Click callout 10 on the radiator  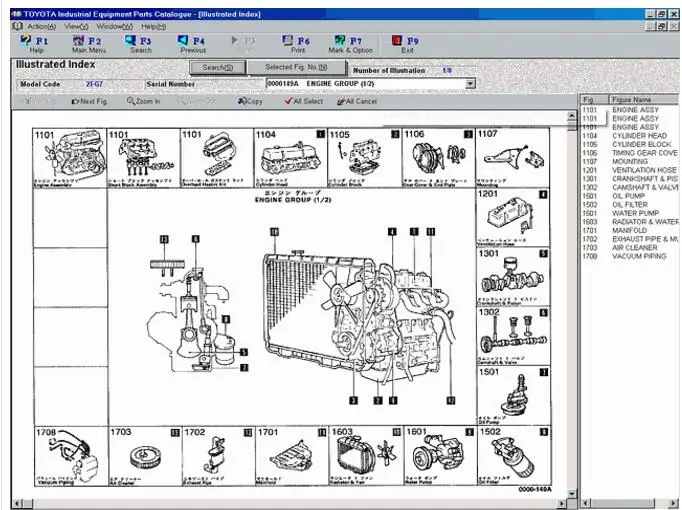tap(274, 232)
